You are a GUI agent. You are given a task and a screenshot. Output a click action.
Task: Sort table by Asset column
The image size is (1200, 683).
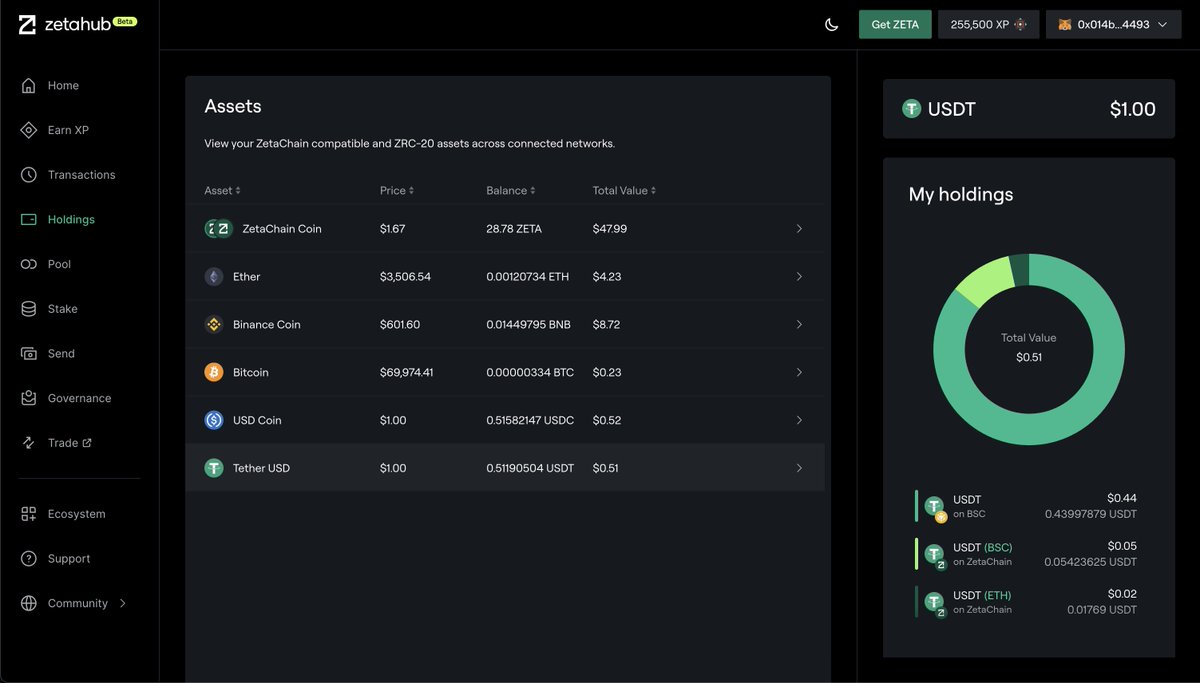point(222,190)
